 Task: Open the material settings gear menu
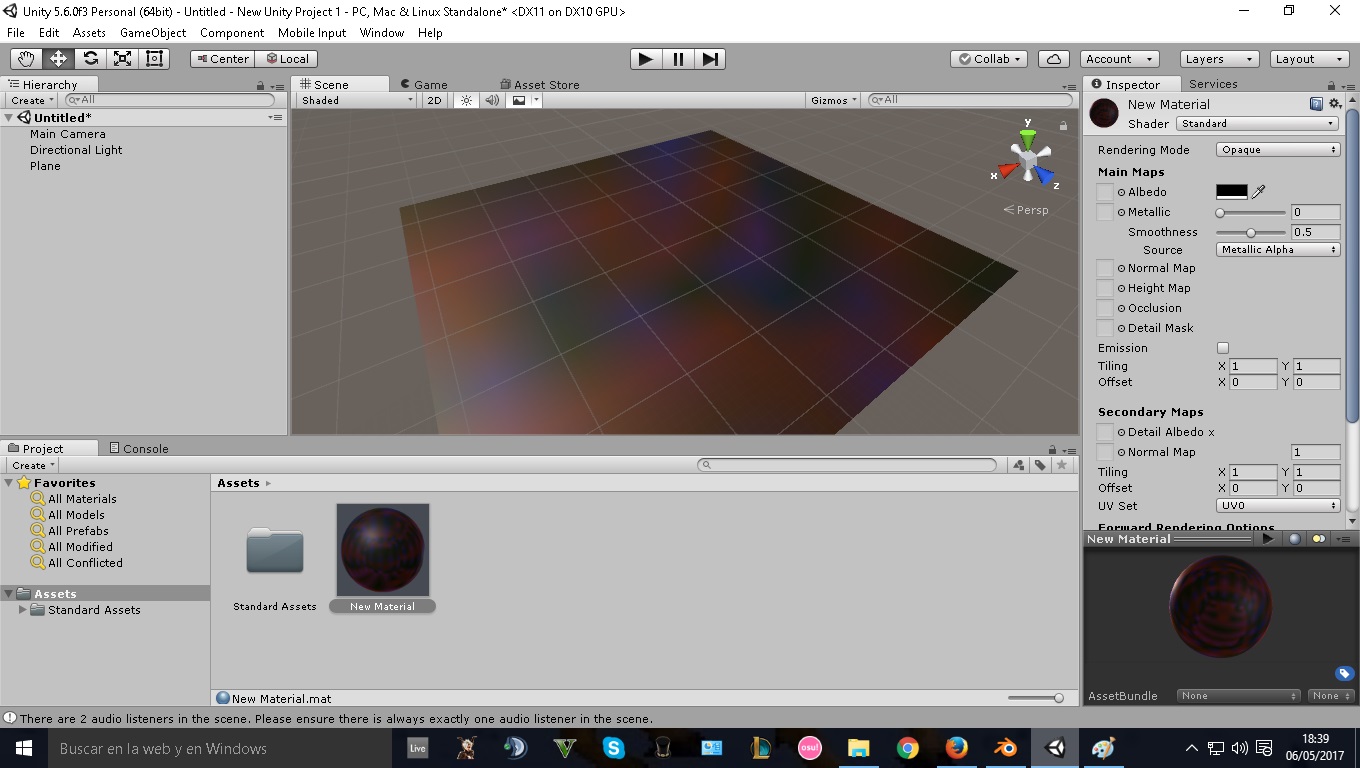click(1335, 104)
